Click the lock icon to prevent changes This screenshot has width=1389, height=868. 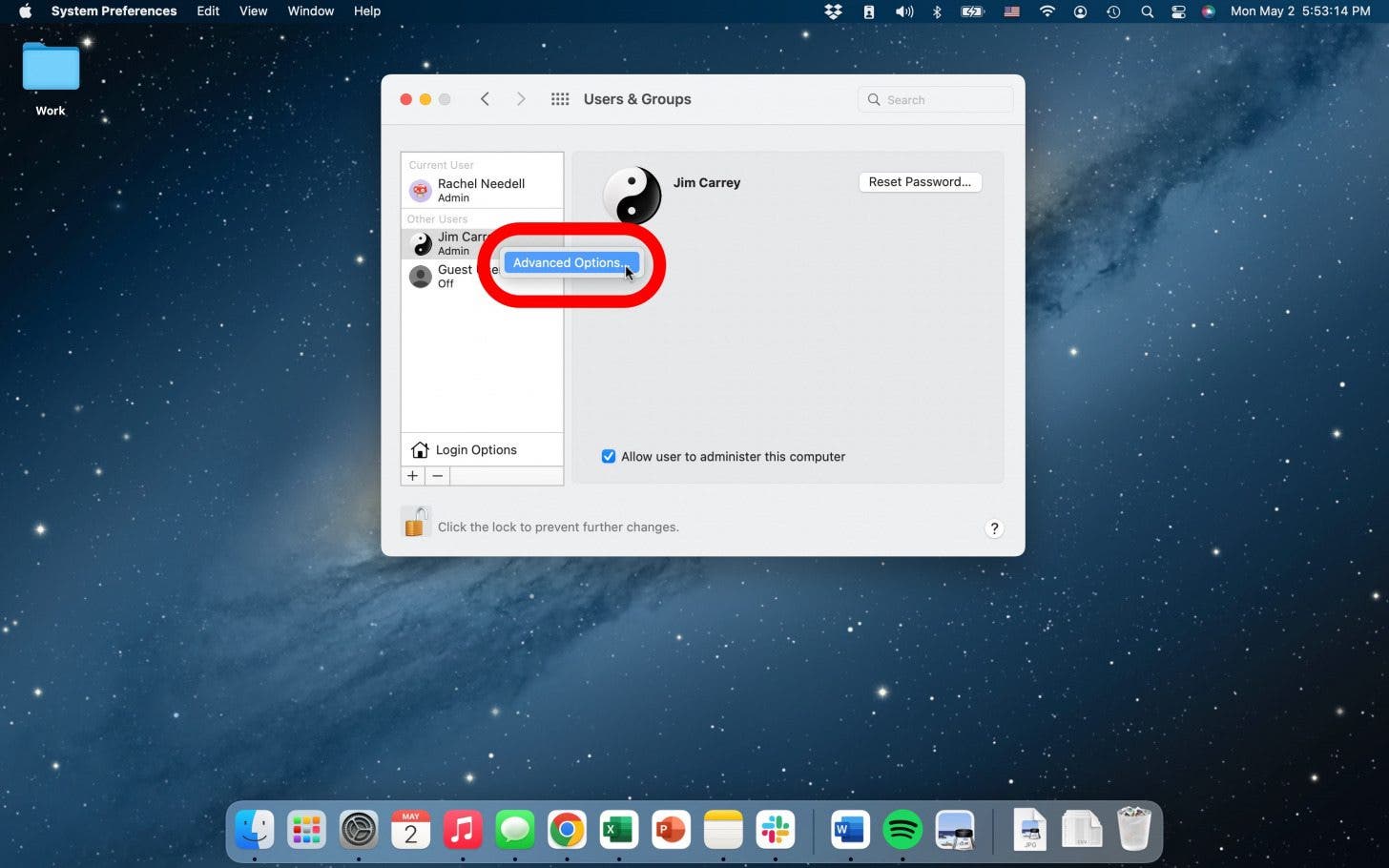[415, 522]
